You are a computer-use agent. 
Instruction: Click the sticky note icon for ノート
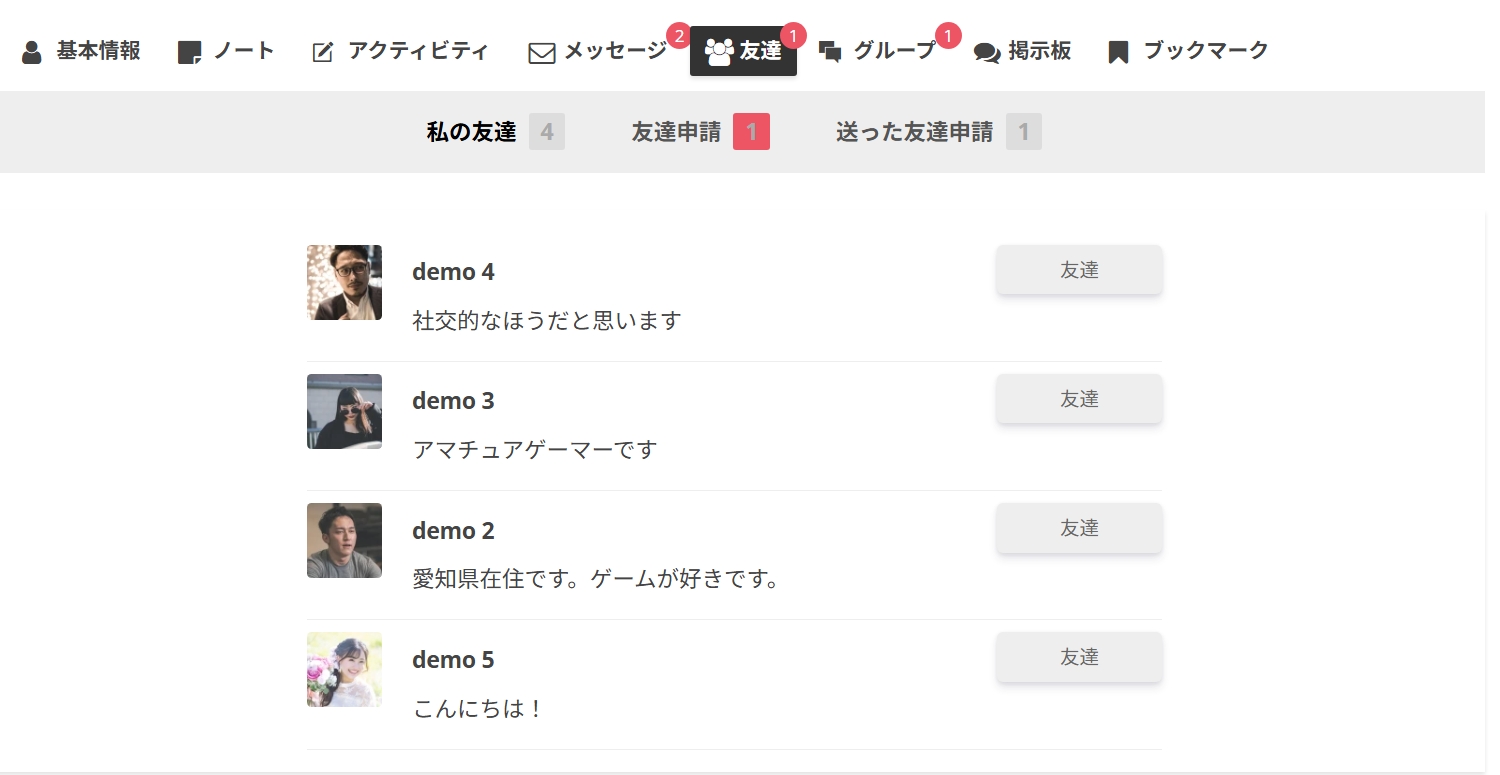189,52
